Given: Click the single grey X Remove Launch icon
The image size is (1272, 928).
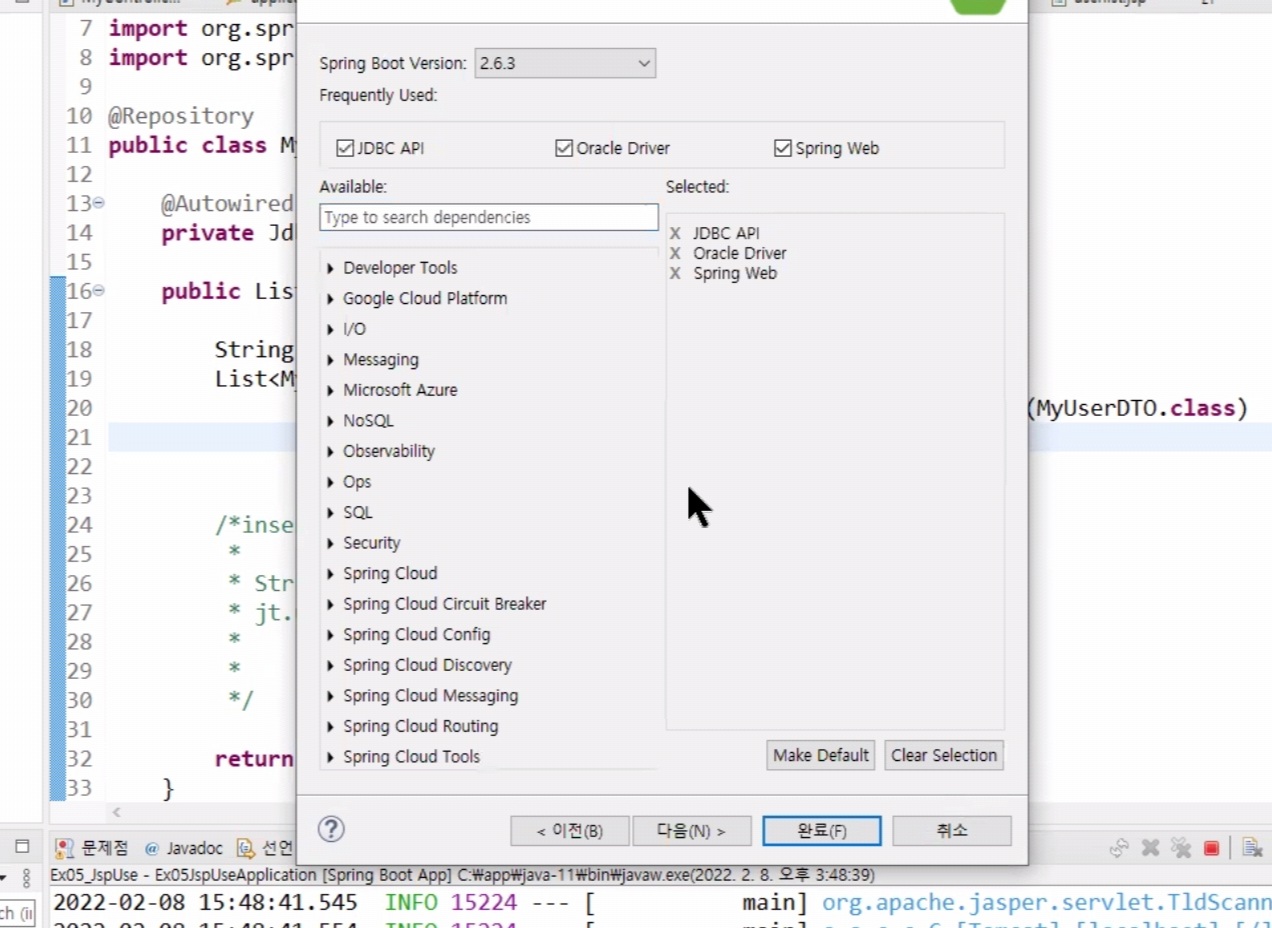Looking at the screenshot, I should pyautogui.click(x=1150, y=848).
